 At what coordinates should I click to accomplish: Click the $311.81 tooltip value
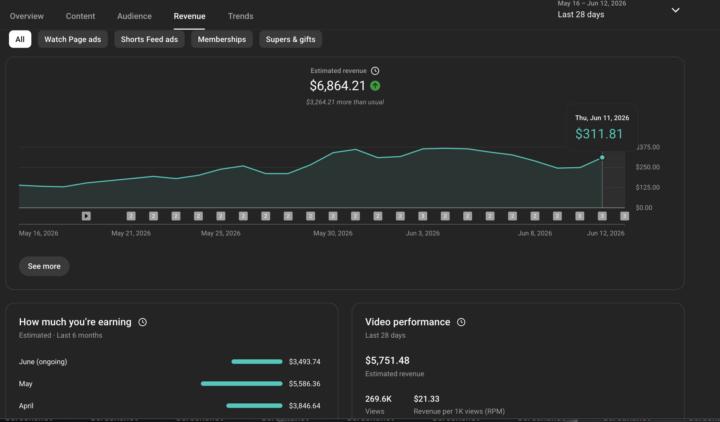click(x=599, y=134)
